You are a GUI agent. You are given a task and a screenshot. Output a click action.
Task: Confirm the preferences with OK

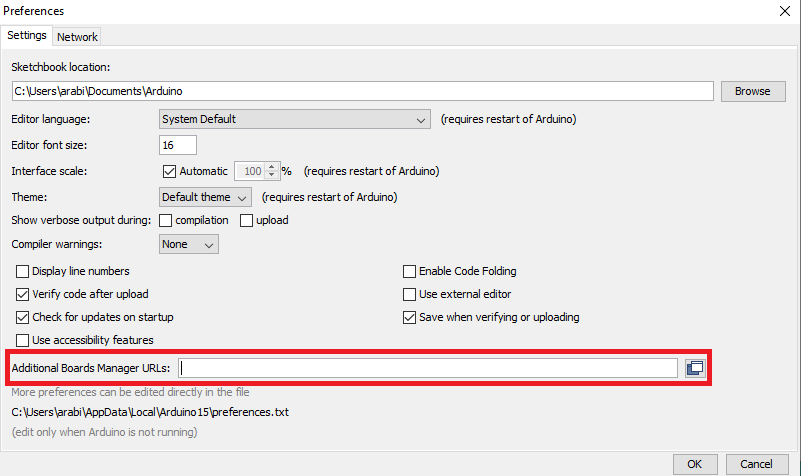coord(695,464)
